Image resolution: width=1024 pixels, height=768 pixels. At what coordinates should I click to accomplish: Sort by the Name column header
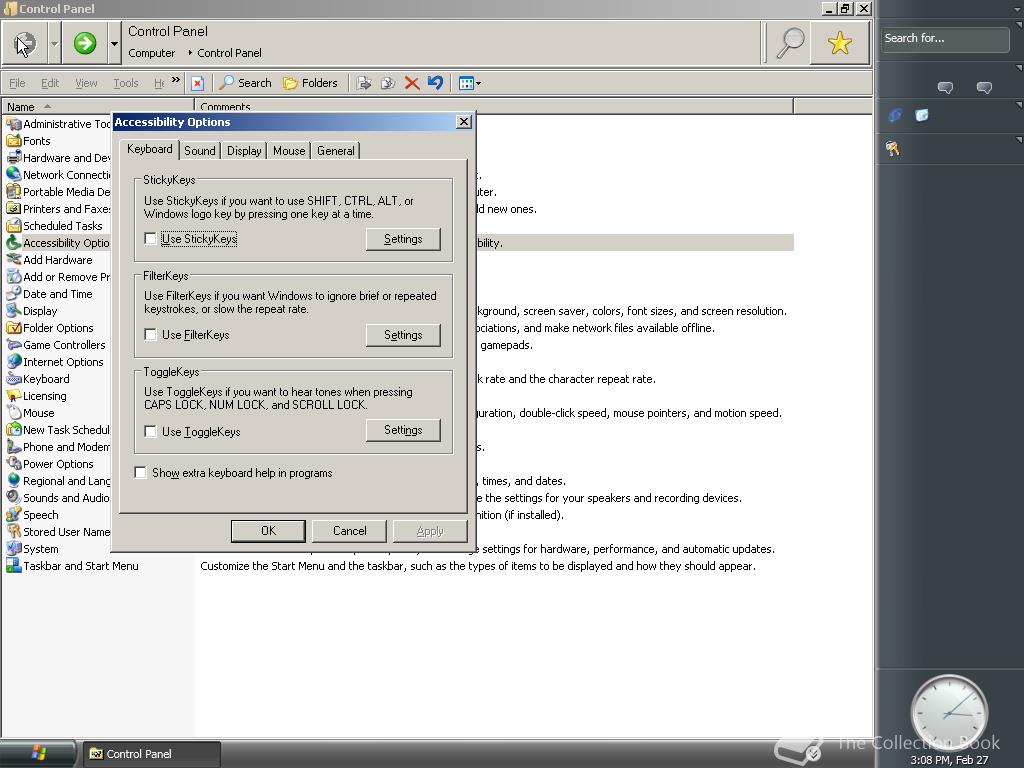click(98, 106)
